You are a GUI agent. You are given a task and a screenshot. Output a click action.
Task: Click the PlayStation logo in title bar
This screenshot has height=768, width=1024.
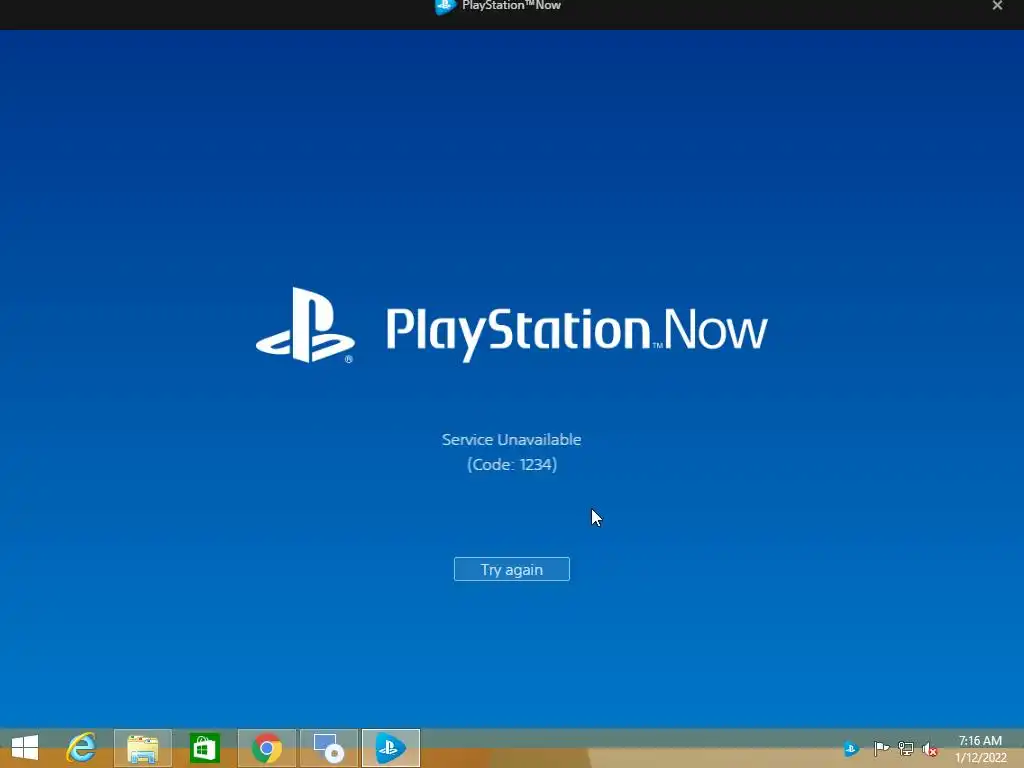click(x=445, y=7)
